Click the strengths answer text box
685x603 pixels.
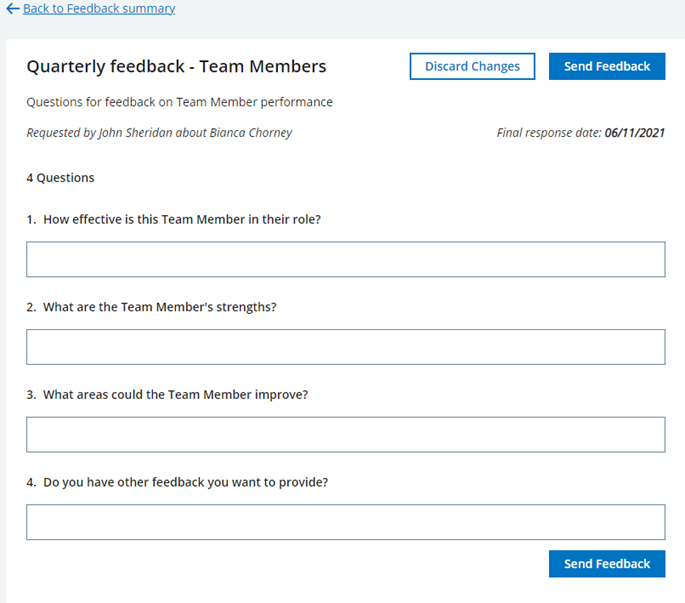[x=345, y=347]
